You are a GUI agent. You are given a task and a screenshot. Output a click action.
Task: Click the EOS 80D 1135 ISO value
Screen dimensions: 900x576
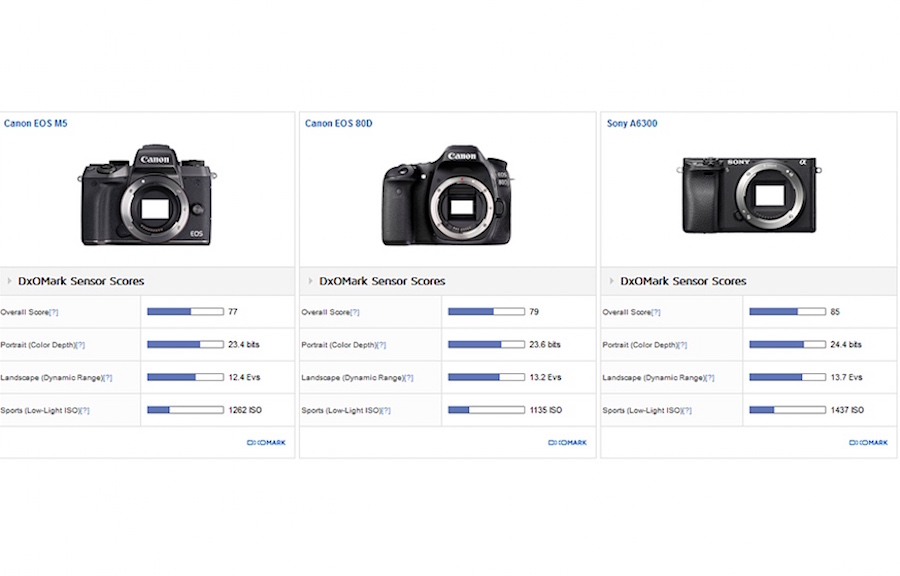(547, 410)
